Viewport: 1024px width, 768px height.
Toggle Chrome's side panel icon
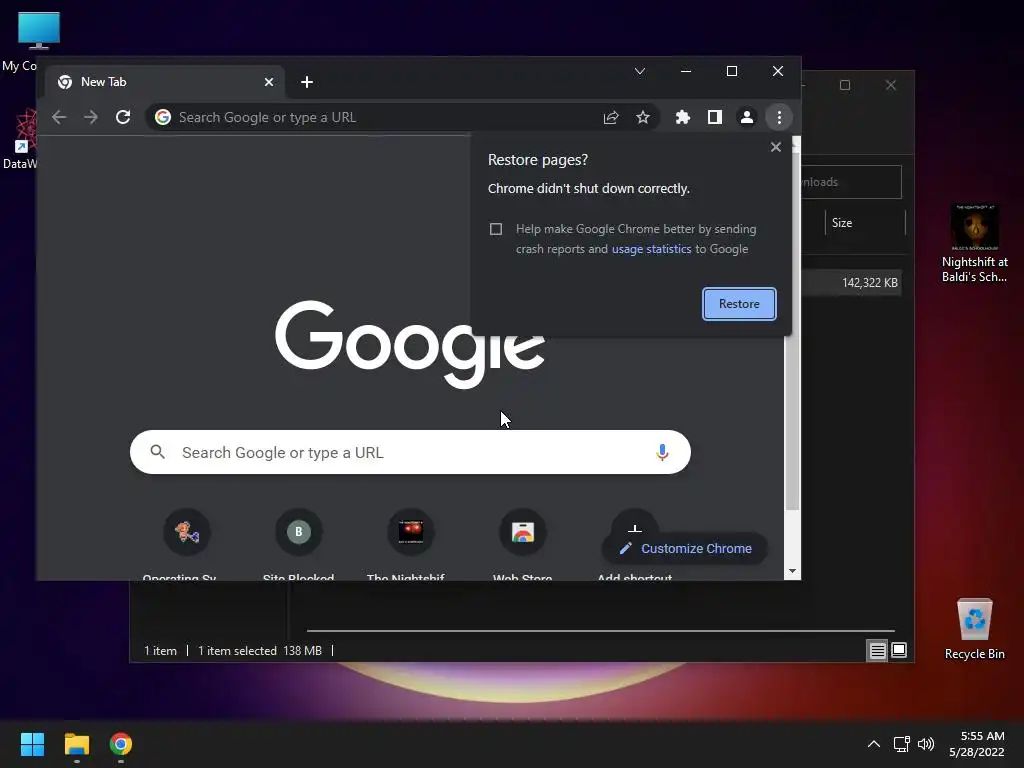[x=714, y=117]
